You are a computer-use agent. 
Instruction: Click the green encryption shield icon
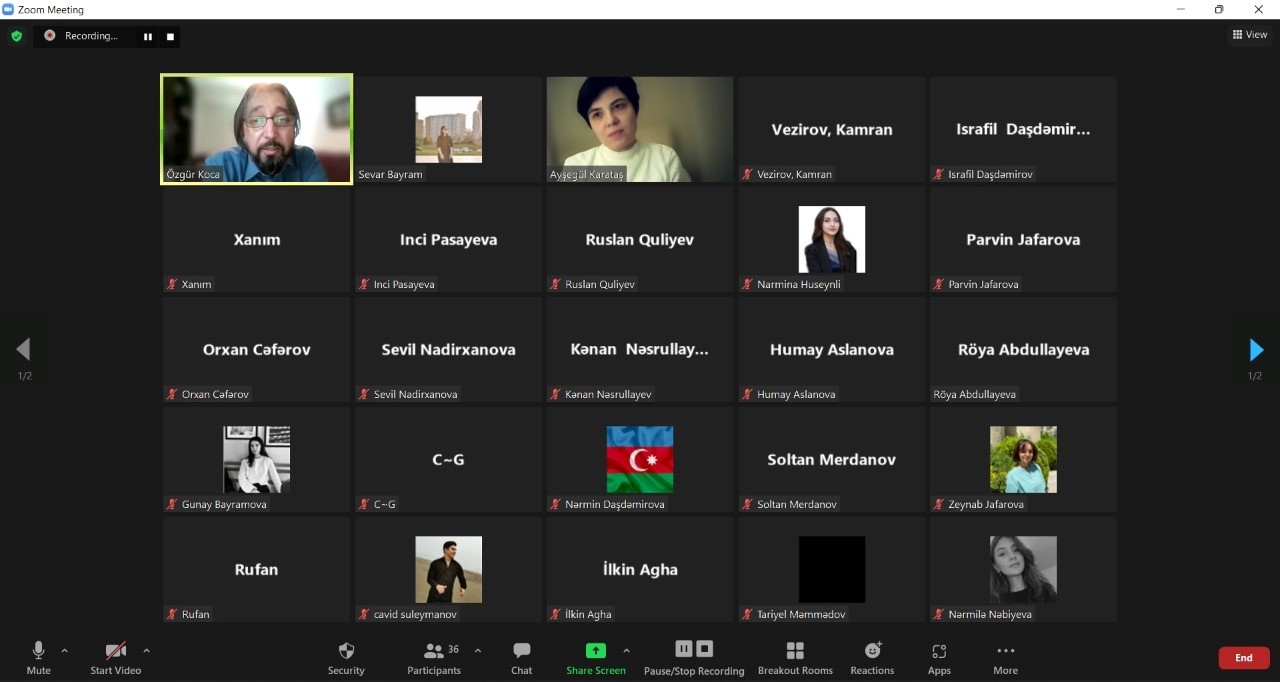16,36
